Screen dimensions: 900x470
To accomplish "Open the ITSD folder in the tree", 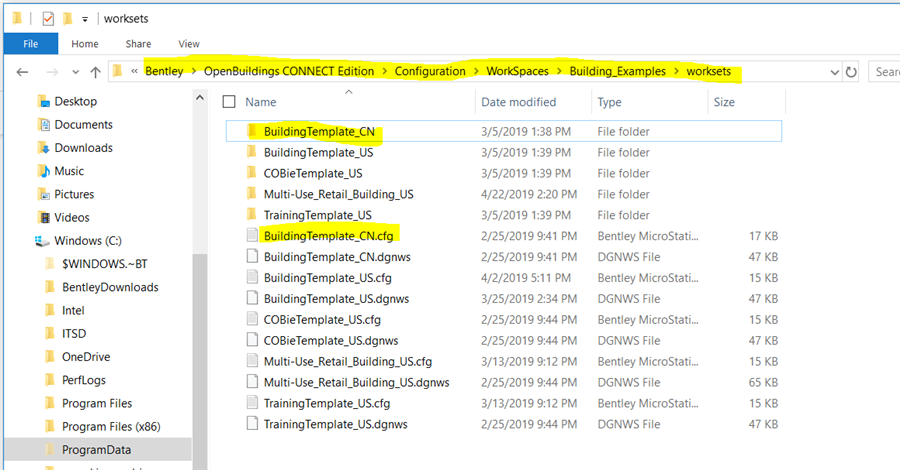I will (x=74, y=333).
